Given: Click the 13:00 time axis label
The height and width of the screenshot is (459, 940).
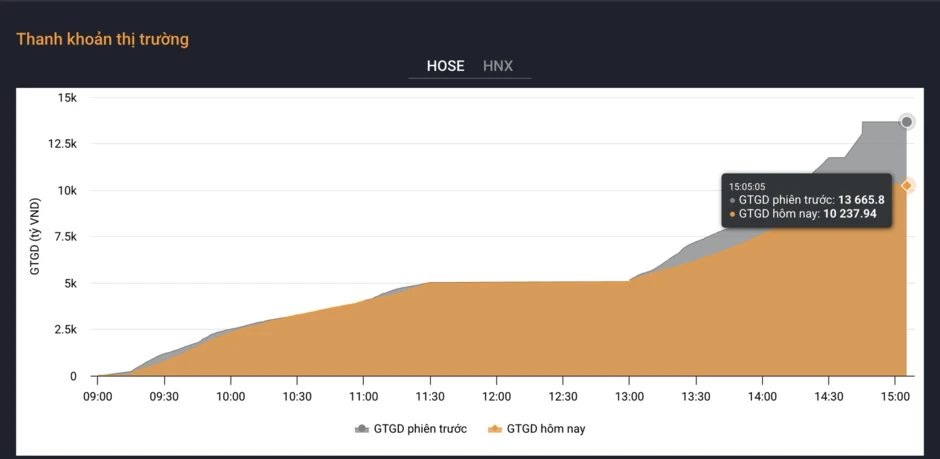Looking at the screenshot, I should click(x=629, y=396).
